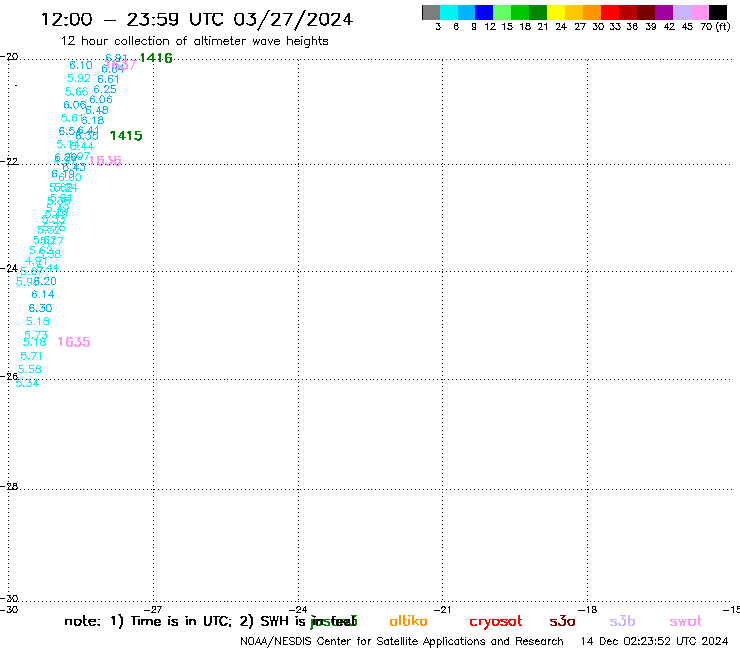Click the wave height value 6.25

(x=105, y=90)
